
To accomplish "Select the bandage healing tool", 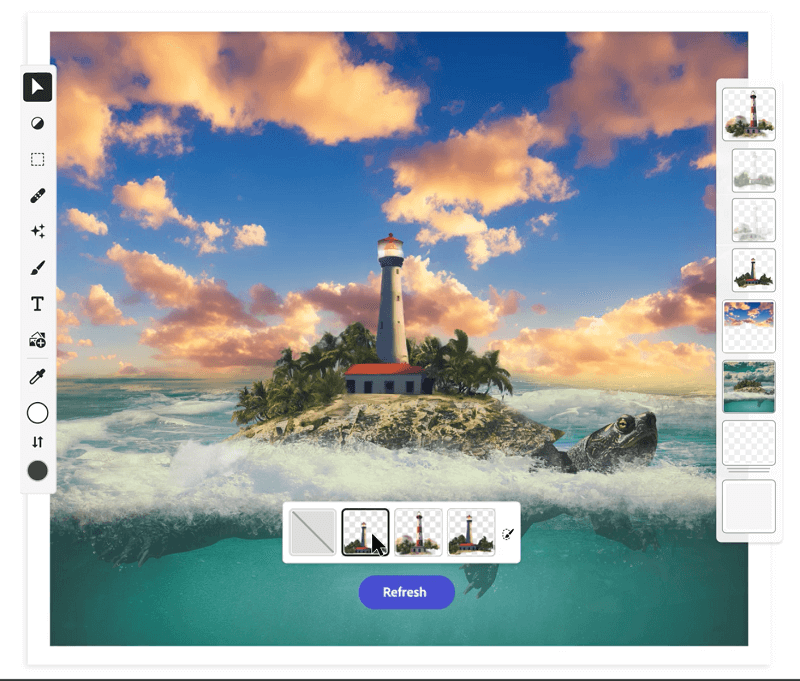I will coord(37,195).
